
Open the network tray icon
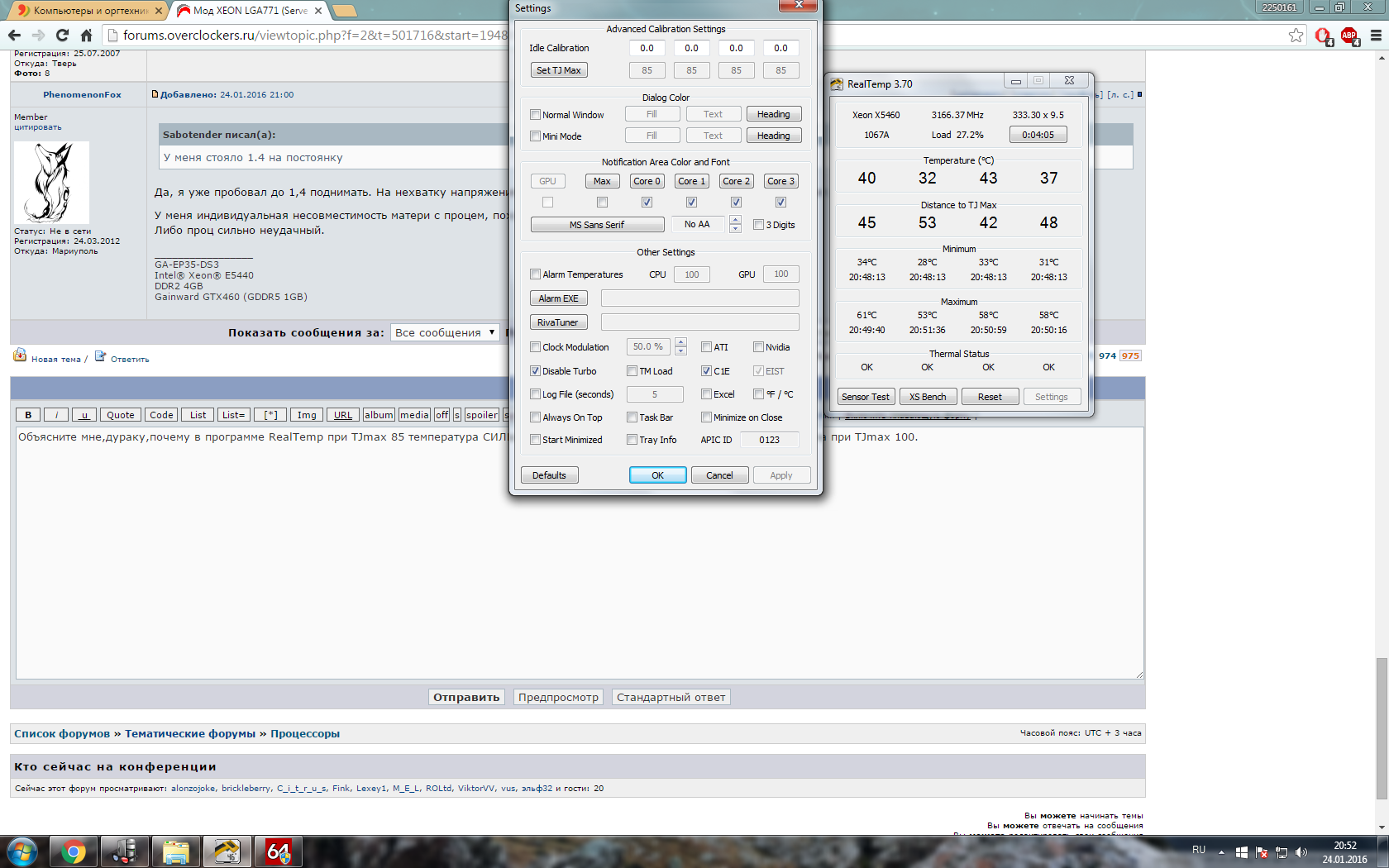point(1282,851)
